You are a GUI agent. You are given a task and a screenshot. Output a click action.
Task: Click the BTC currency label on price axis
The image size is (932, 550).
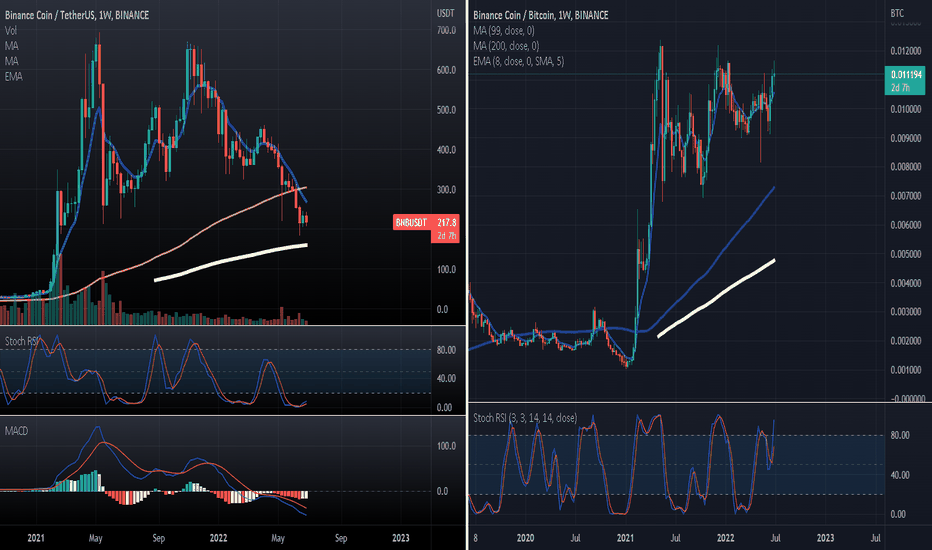897,13
